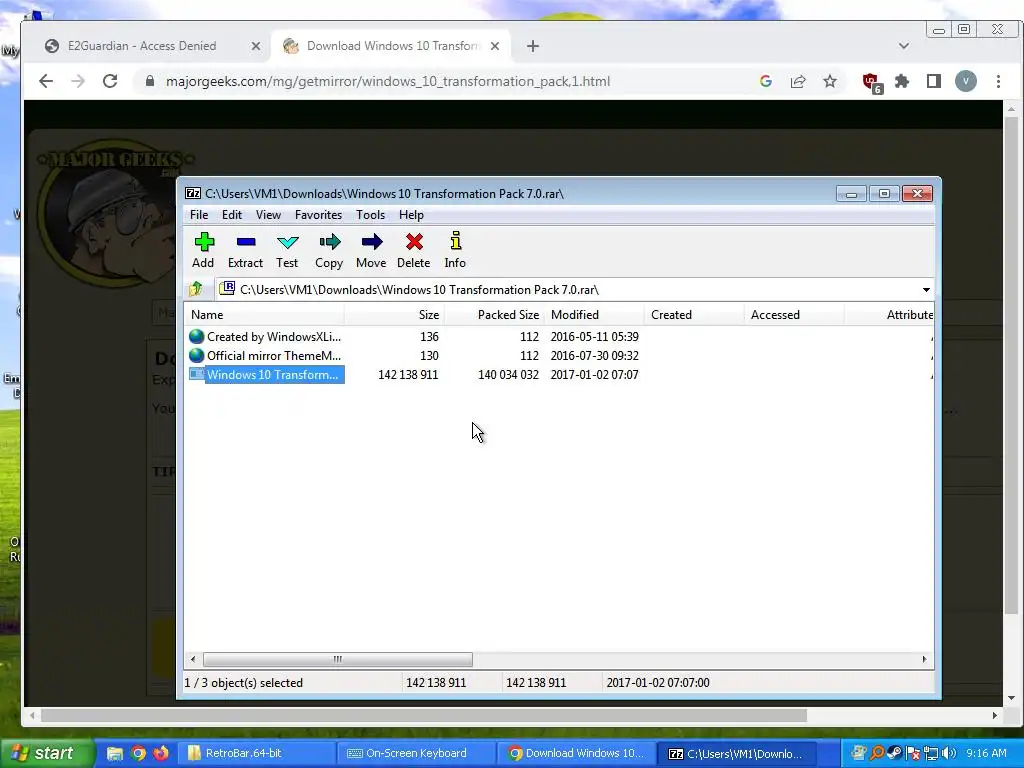
Task: Open the View menu
Action: (x=268, y=215)
